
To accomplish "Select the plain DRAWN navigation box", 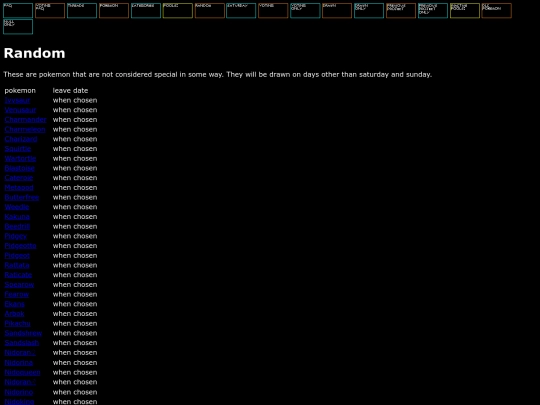I will pyautogui.click(x=337, y=11).
